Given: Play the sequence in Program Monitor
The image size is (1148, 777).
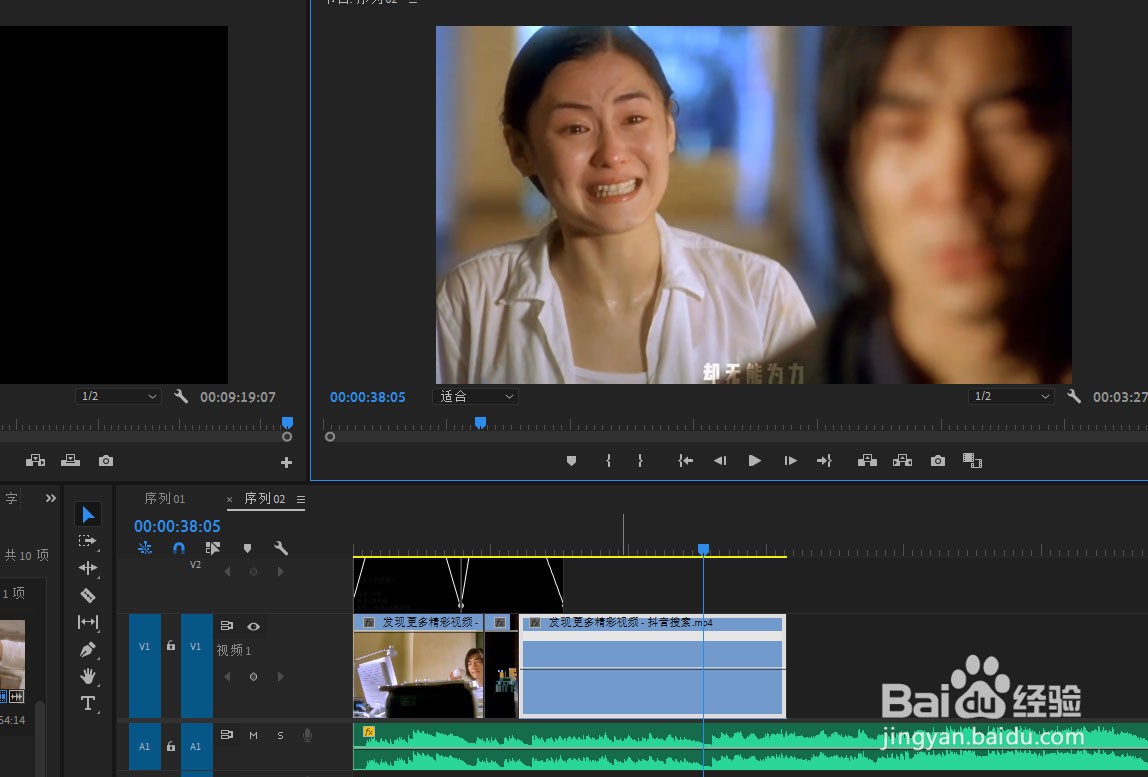Looking at the screenshot, I should (755, 461).
